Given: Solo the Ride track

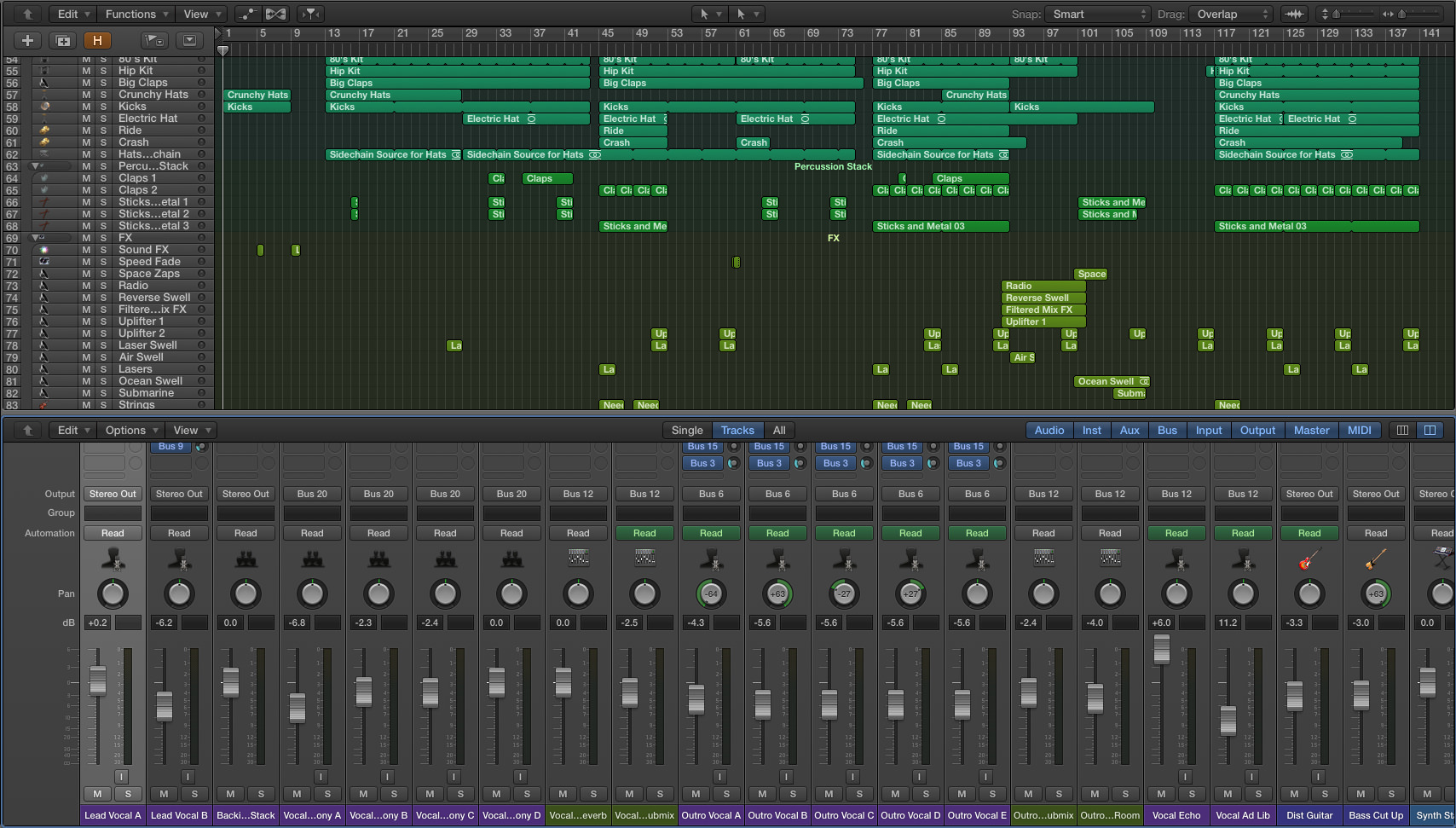Looking at the screenshot, I should (103, 130).
